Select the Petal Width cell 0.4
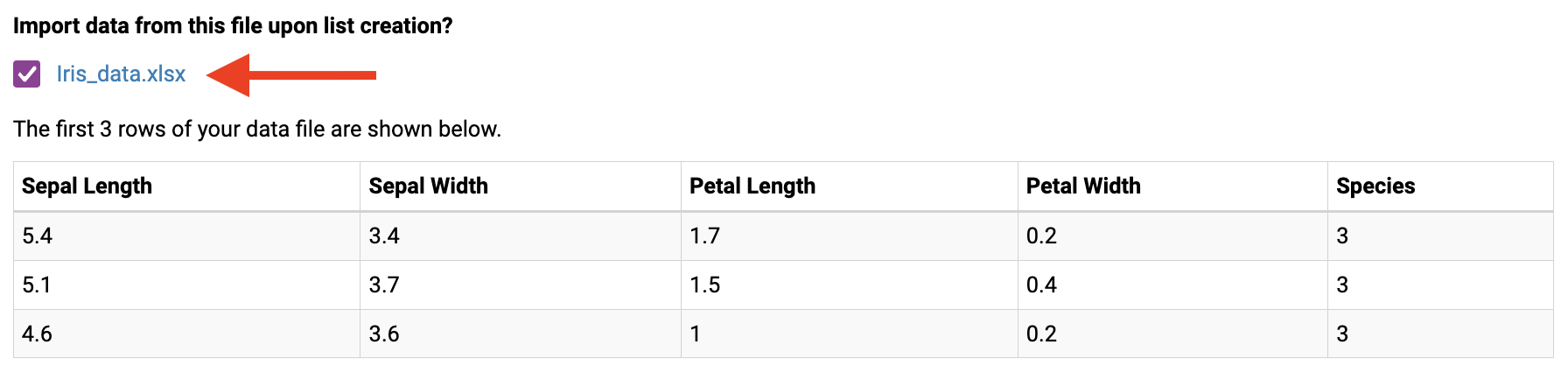Screen dimensions: 1568x387 [x=1041, y=285]
